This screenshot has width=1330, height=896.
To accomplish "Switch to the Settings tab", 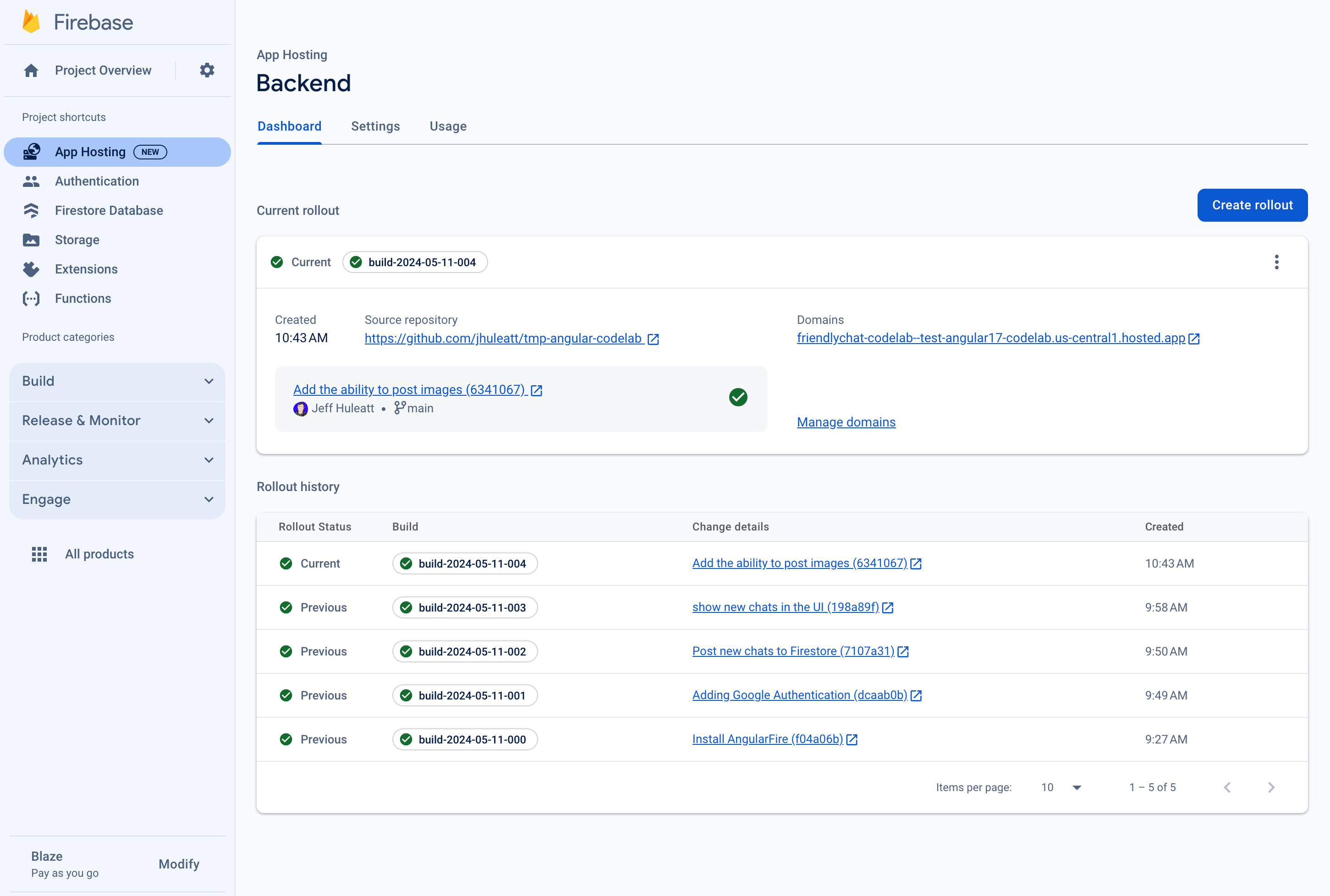I will 375,126.
